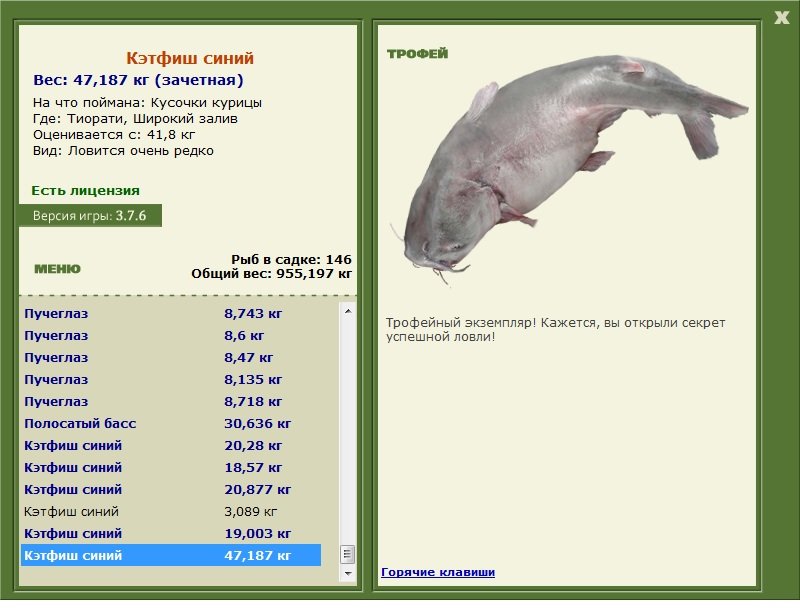Open the МЕНЮ button
Screen dimensions: 800x614
(x=57, y=269)
